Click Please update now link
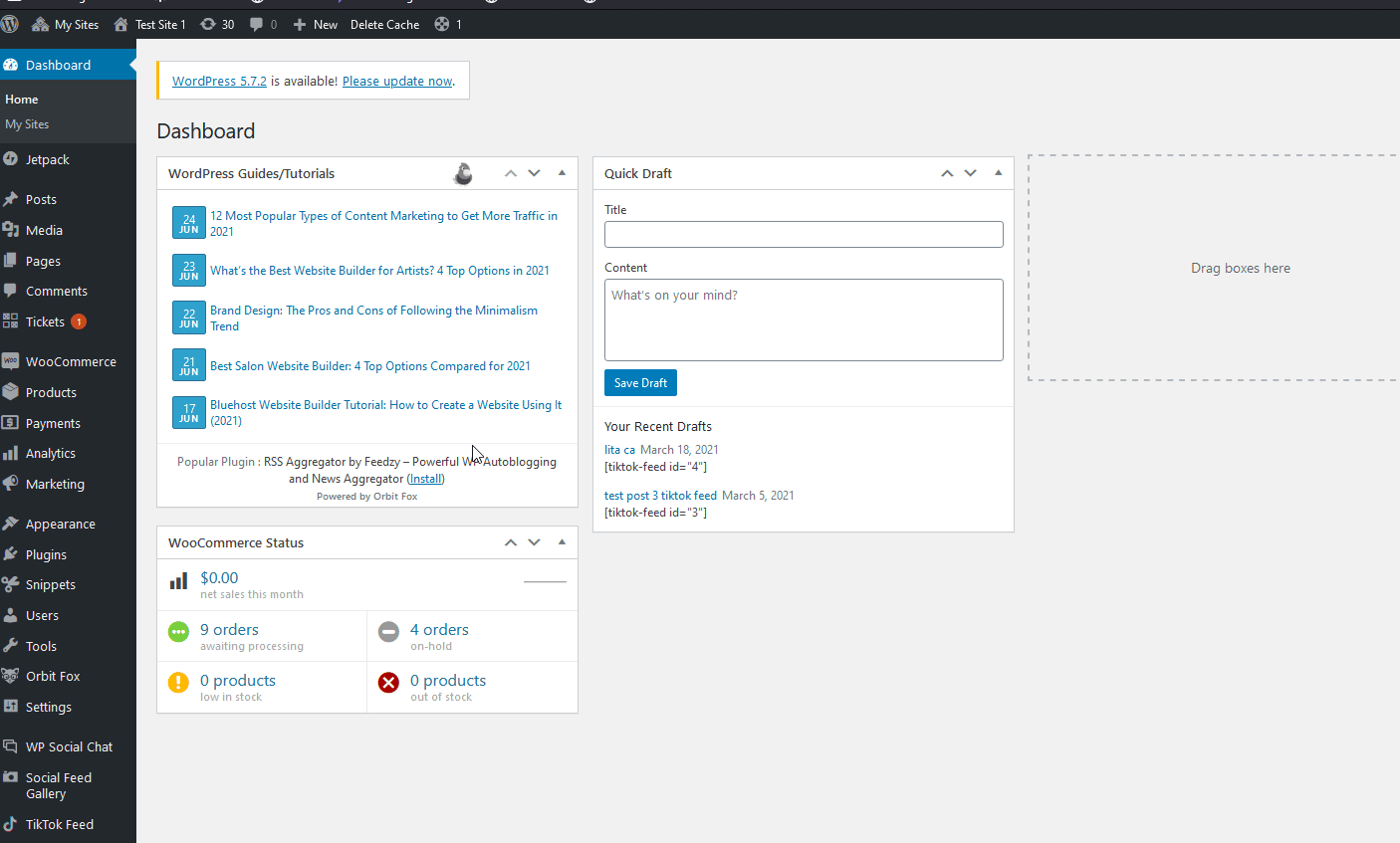 [x=397, y=81]
